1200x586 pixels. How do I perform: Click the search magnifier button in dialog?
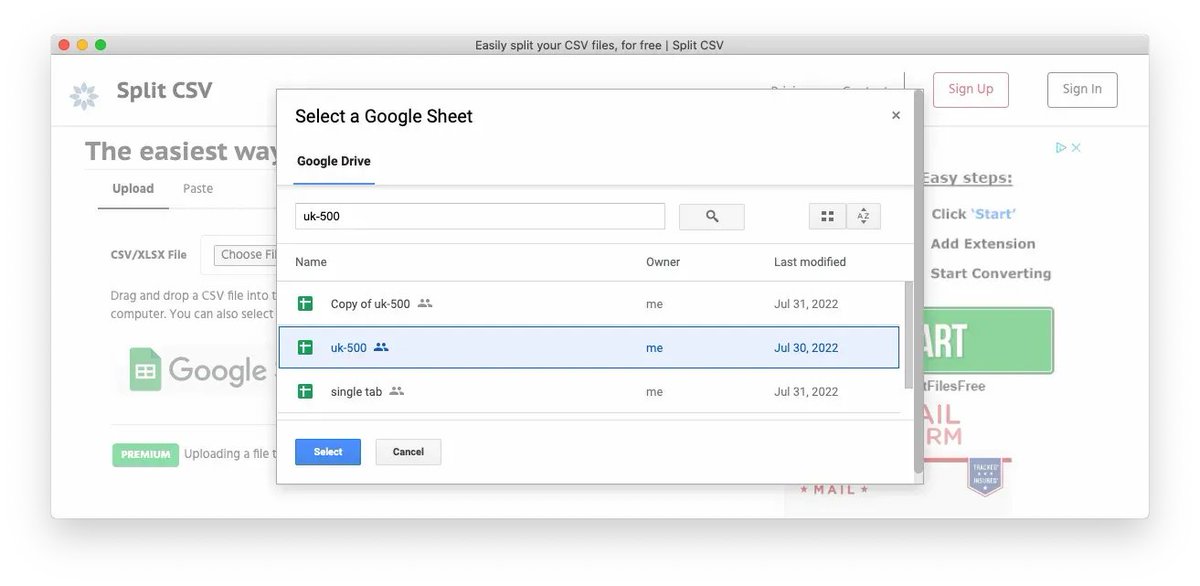click(712, 216)
